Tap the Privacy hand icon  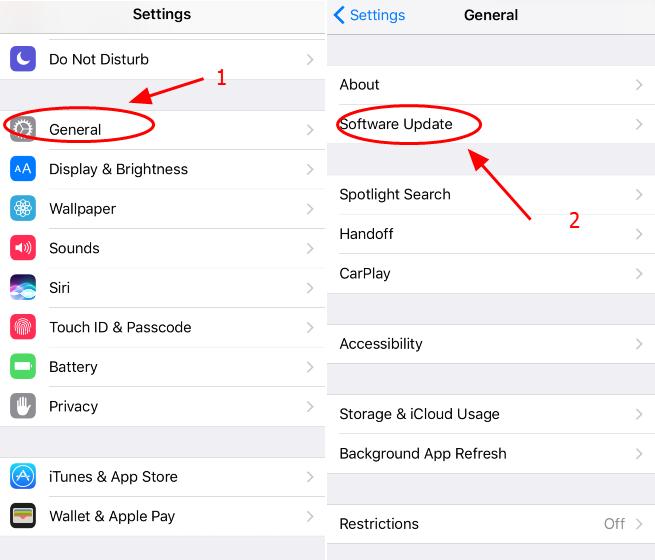tap(23, 406)
